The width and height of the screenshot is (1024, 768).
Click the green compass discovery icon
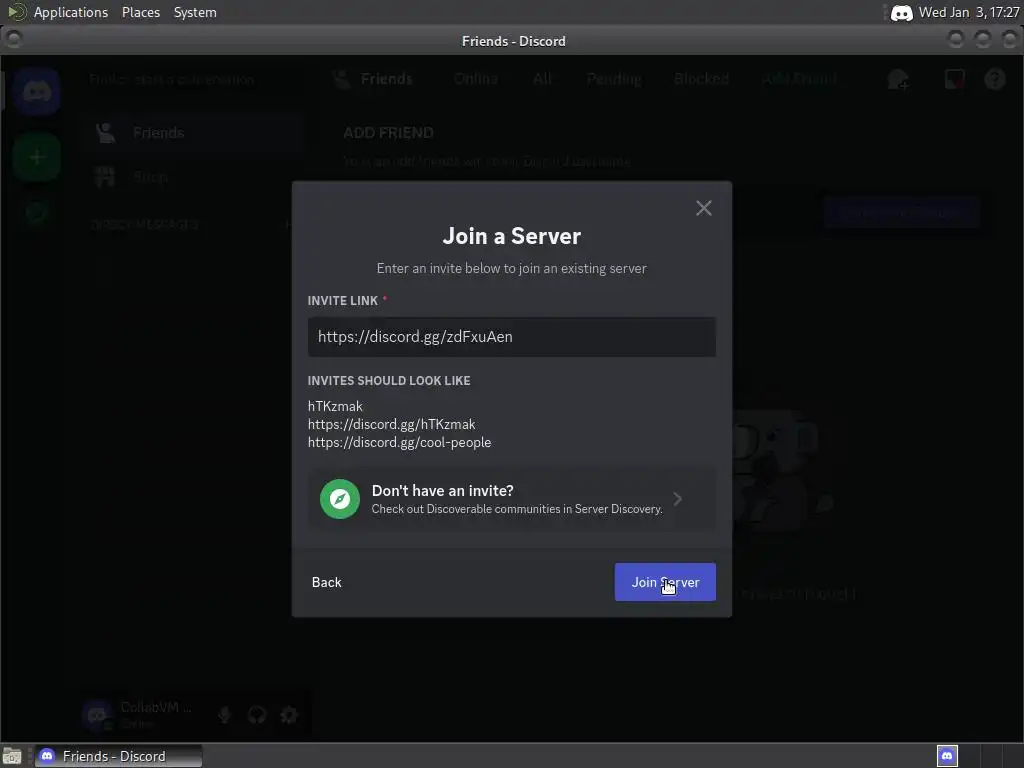340,499
